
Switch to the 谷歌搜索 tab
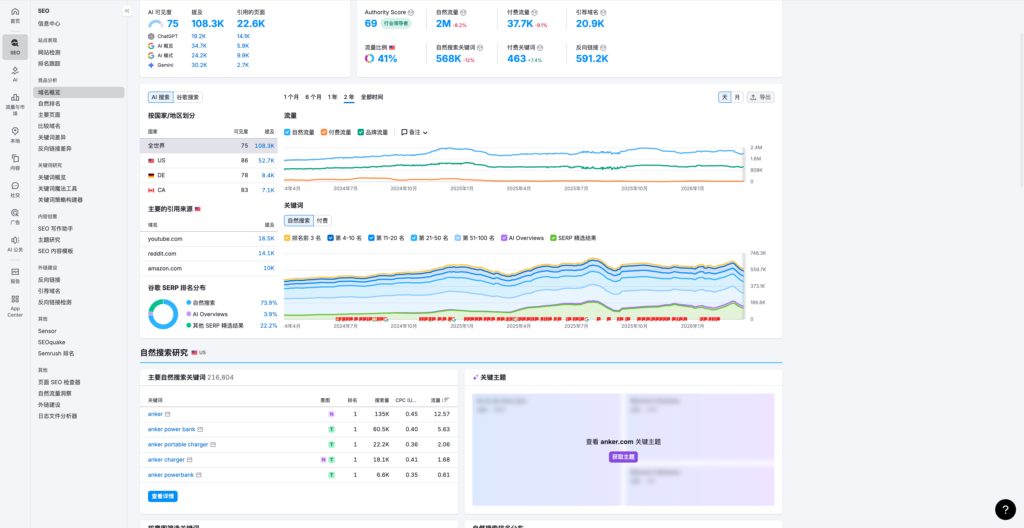point(188,97)
